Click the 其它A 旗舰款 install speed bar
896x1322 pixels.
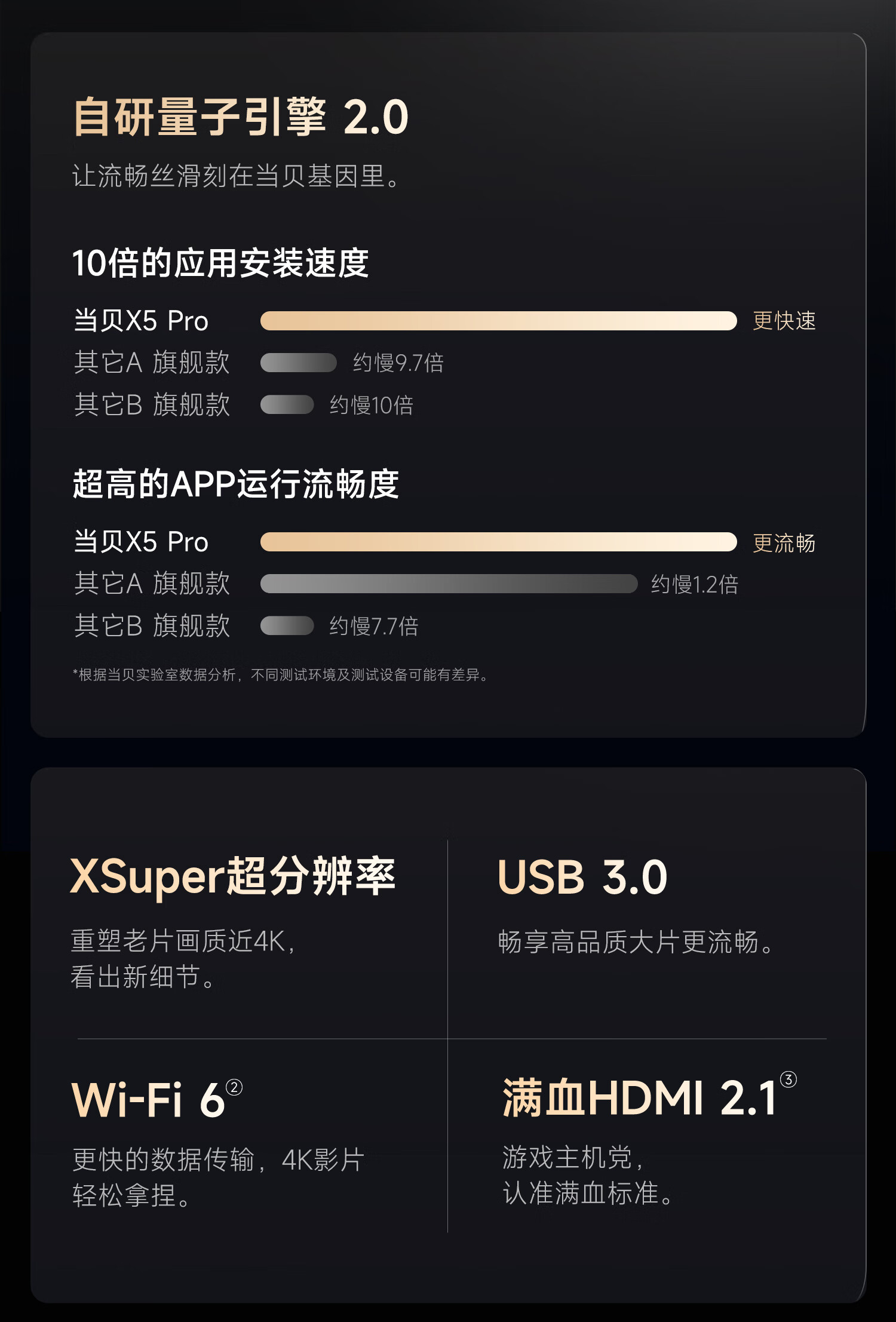coord(299,363)
